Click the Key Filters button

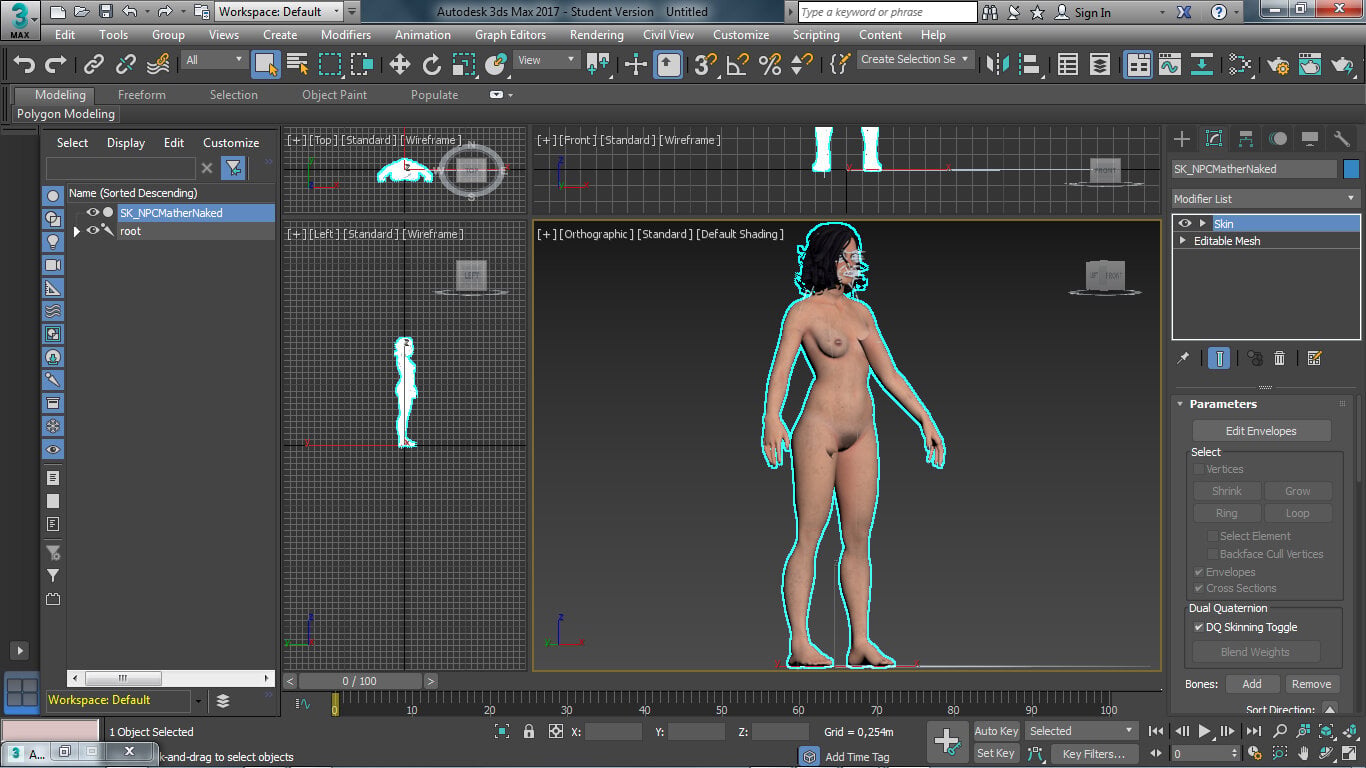[x=1093, y=753]
